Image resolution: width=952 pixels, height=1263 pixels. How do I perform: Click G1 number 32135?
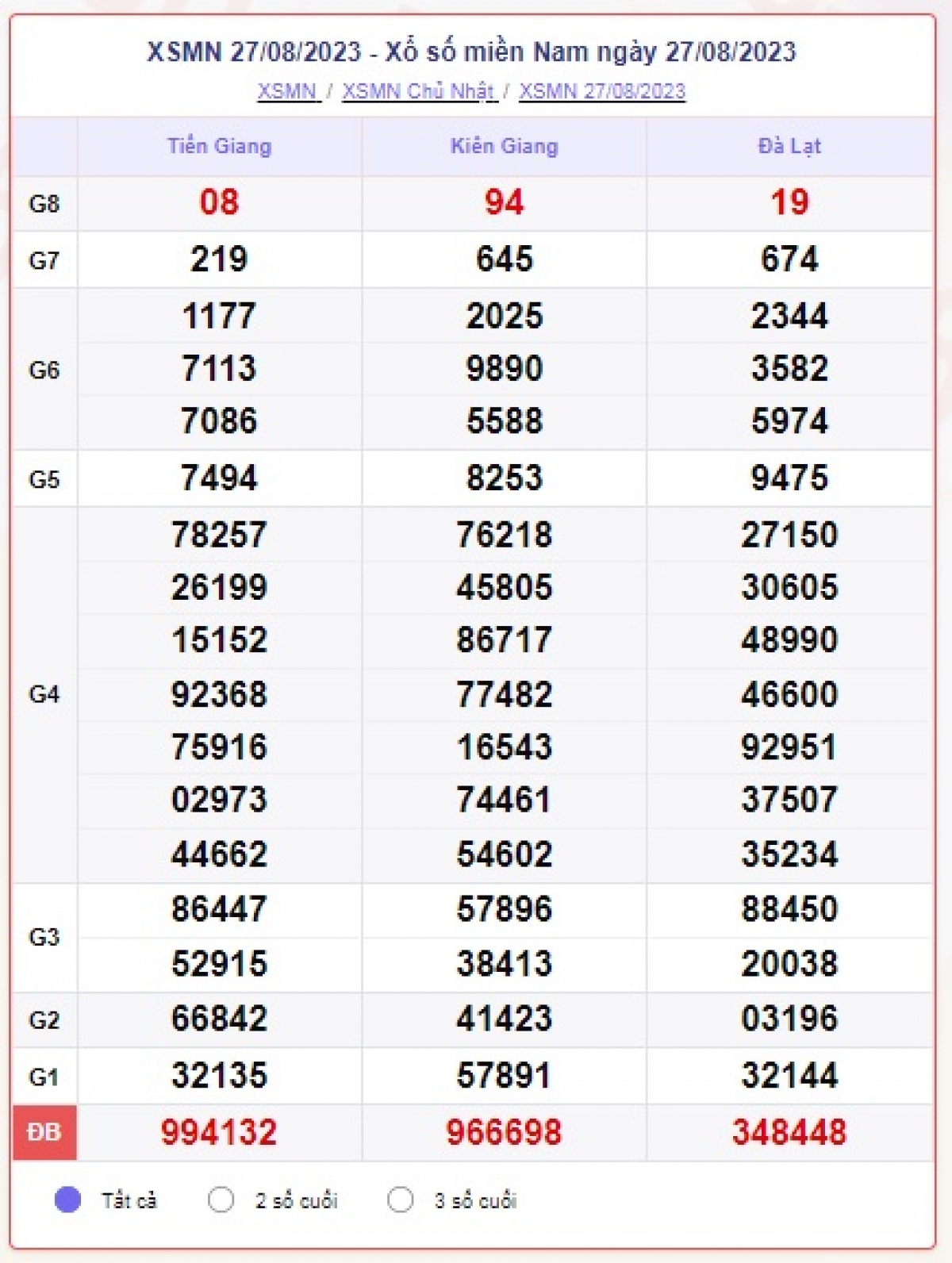tap(219, 1076)
